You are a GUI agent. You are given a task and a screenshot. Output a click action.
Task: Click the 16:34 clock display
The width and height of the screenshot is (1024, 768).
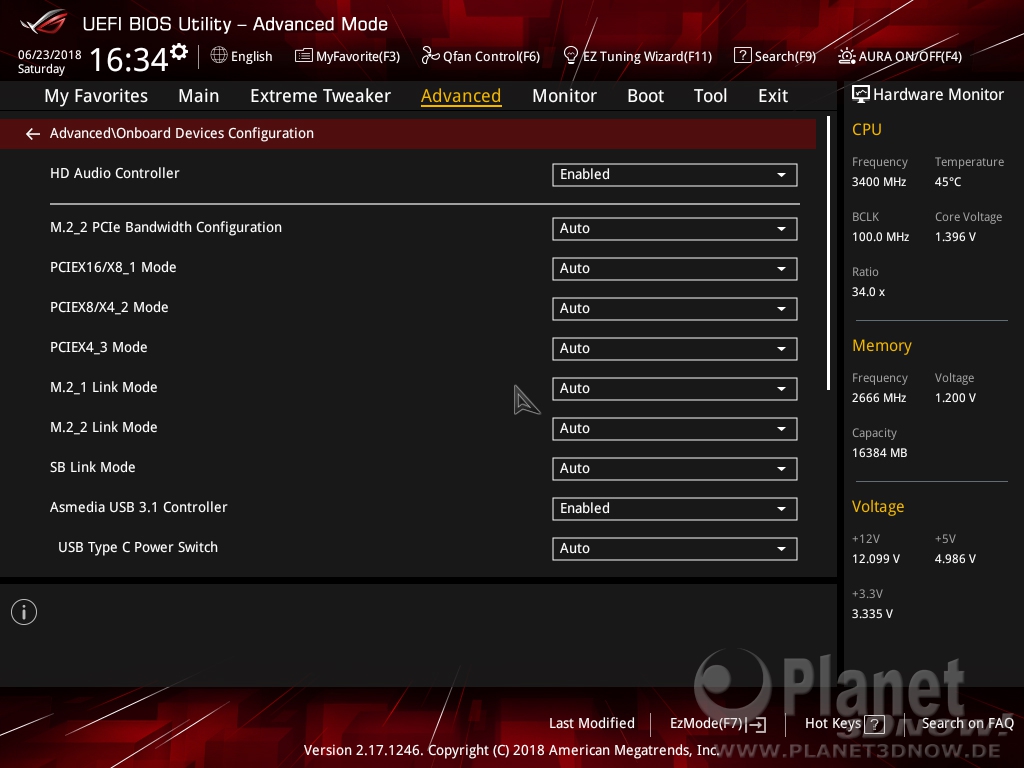point(129,59)
